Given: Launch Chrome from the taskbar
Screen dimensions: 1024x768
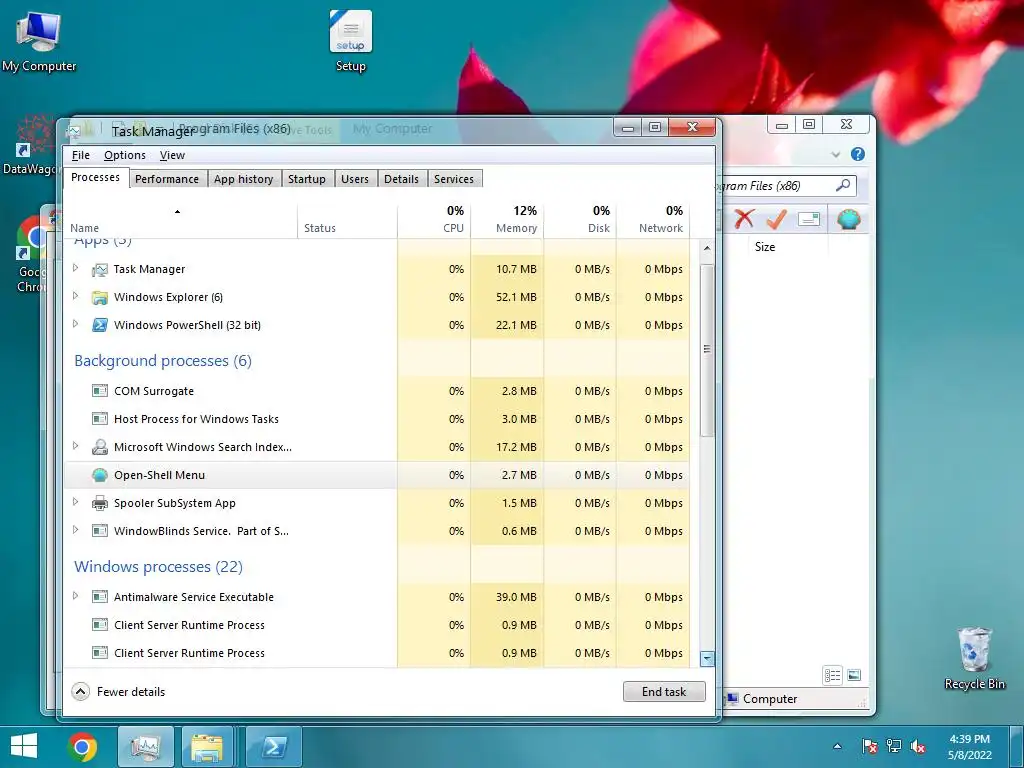Looking at the screenshot, I should [82, 746].
